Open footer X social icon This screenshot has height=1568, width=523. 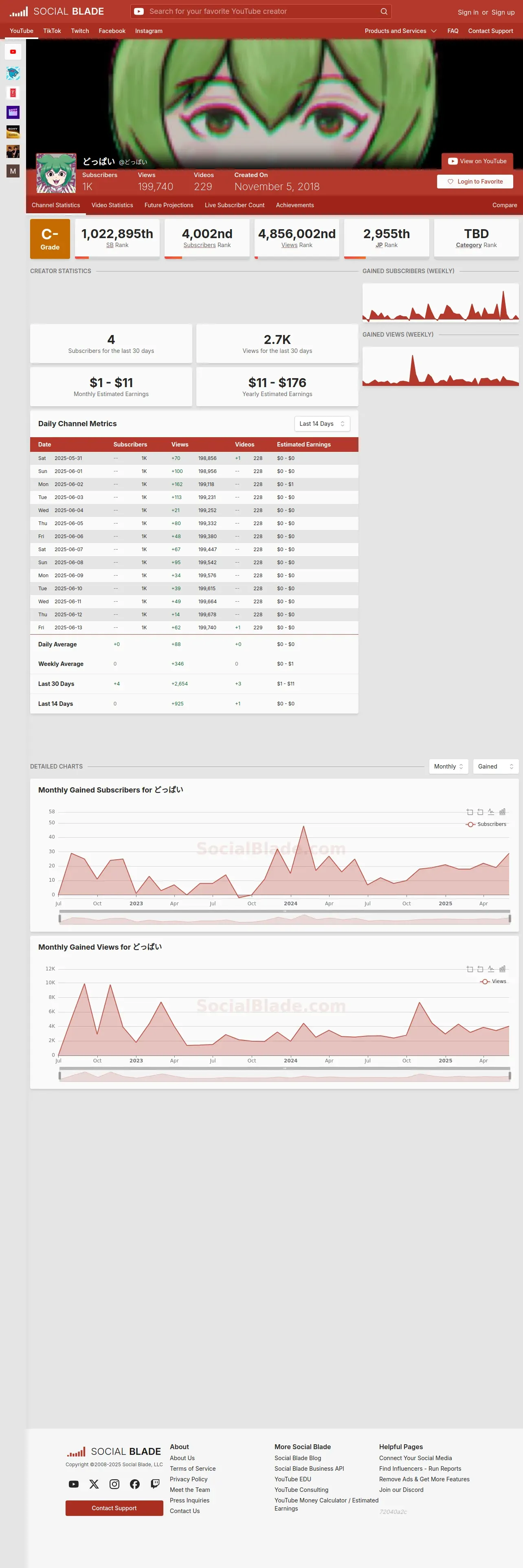[x=94, y=1484]
